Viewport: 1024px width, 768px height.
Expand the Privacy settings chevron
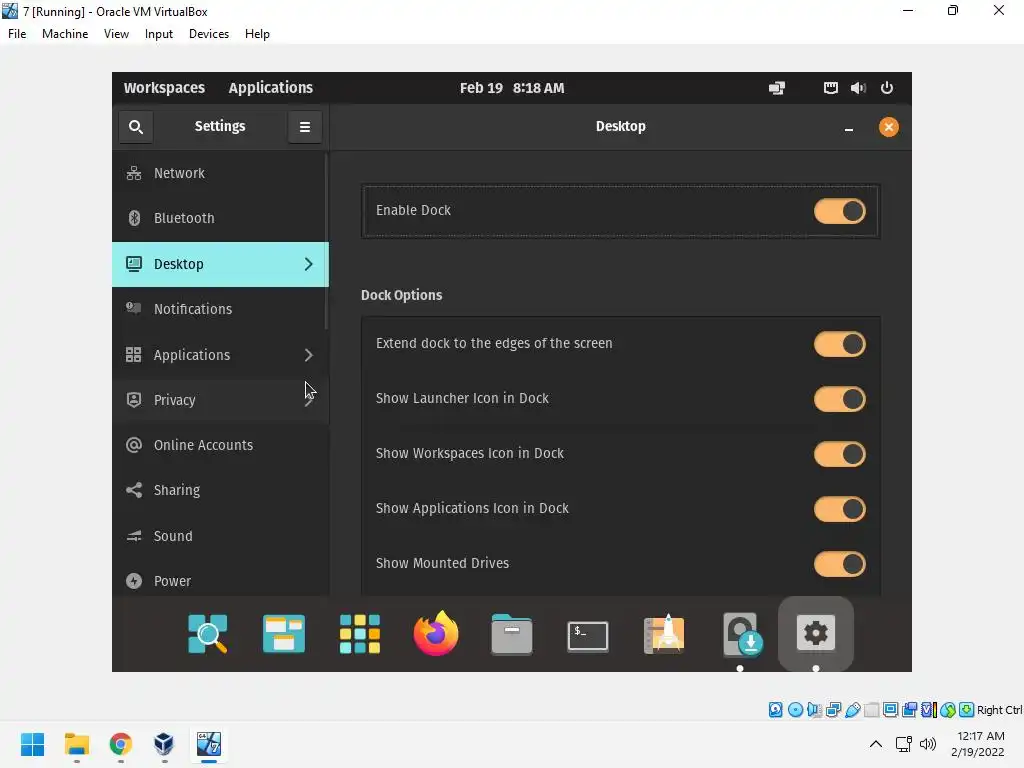pos(309,400)
